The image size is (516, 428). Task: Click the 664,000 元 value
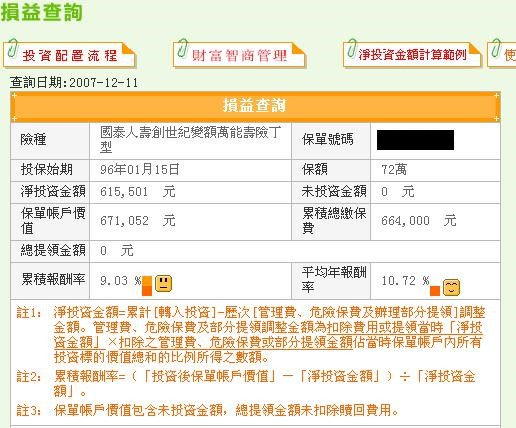pos(419,221)
